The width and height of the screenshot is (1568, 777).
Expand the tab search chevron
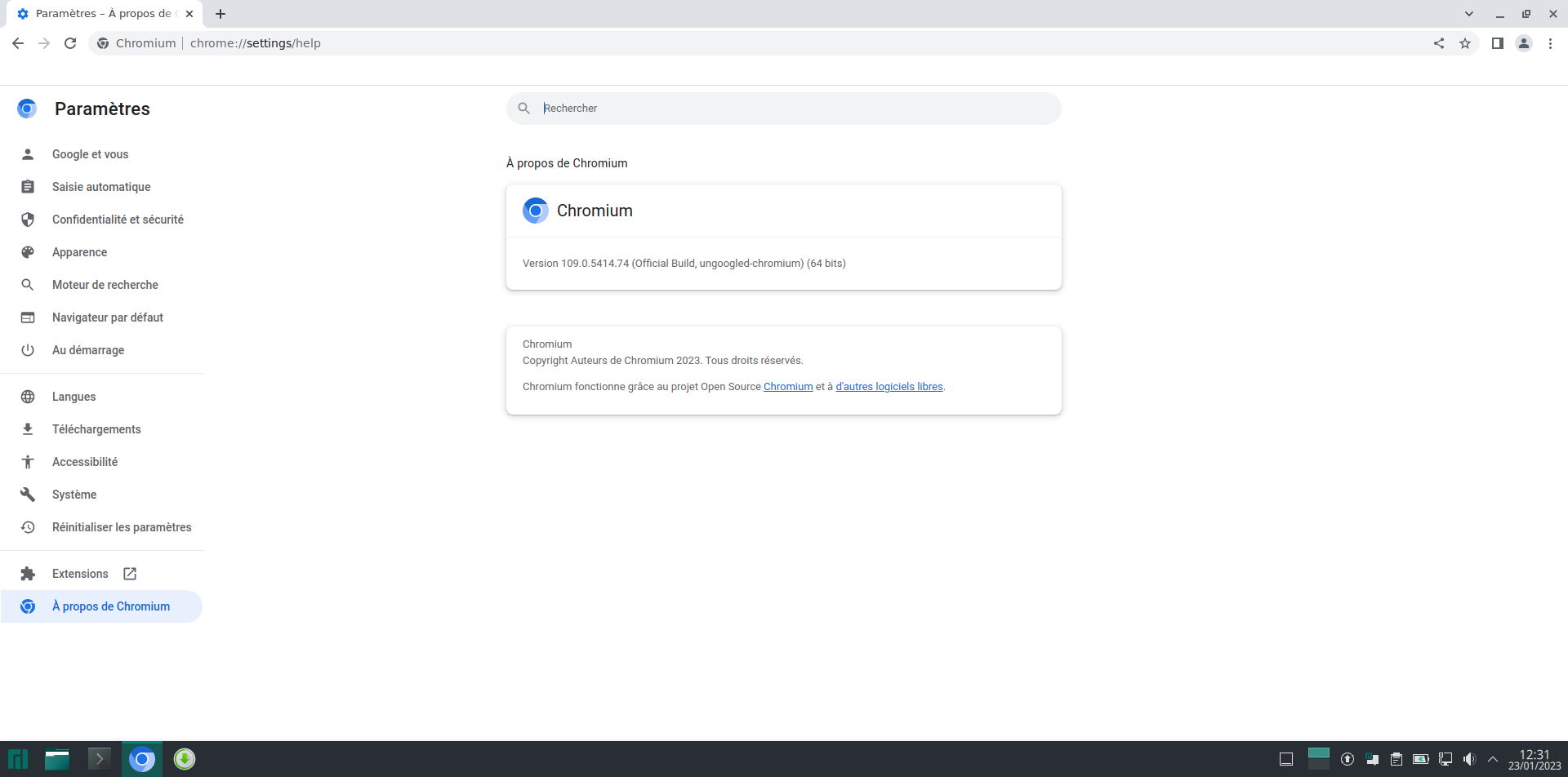(x=1469, y=14)
